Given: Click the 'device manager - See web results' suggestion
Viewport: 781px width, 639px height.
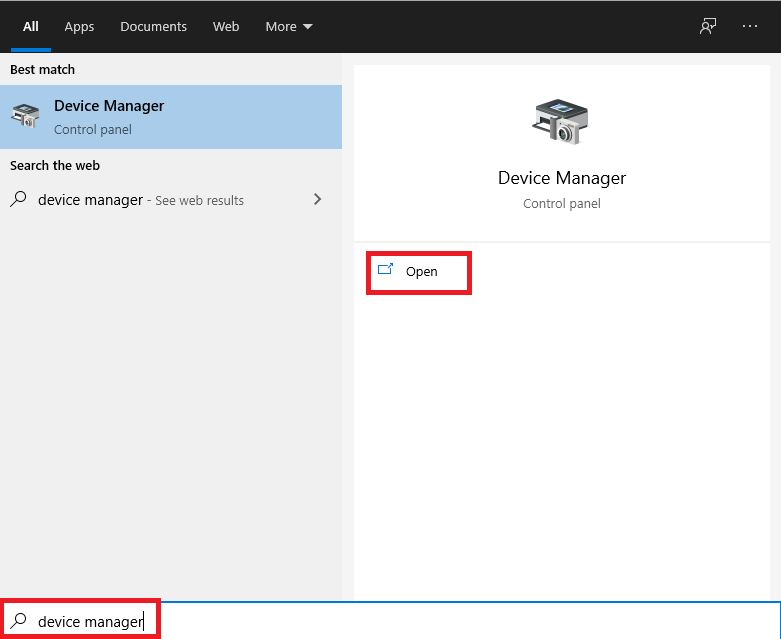Looking at the screenshot, I should [x=140, y=200].
